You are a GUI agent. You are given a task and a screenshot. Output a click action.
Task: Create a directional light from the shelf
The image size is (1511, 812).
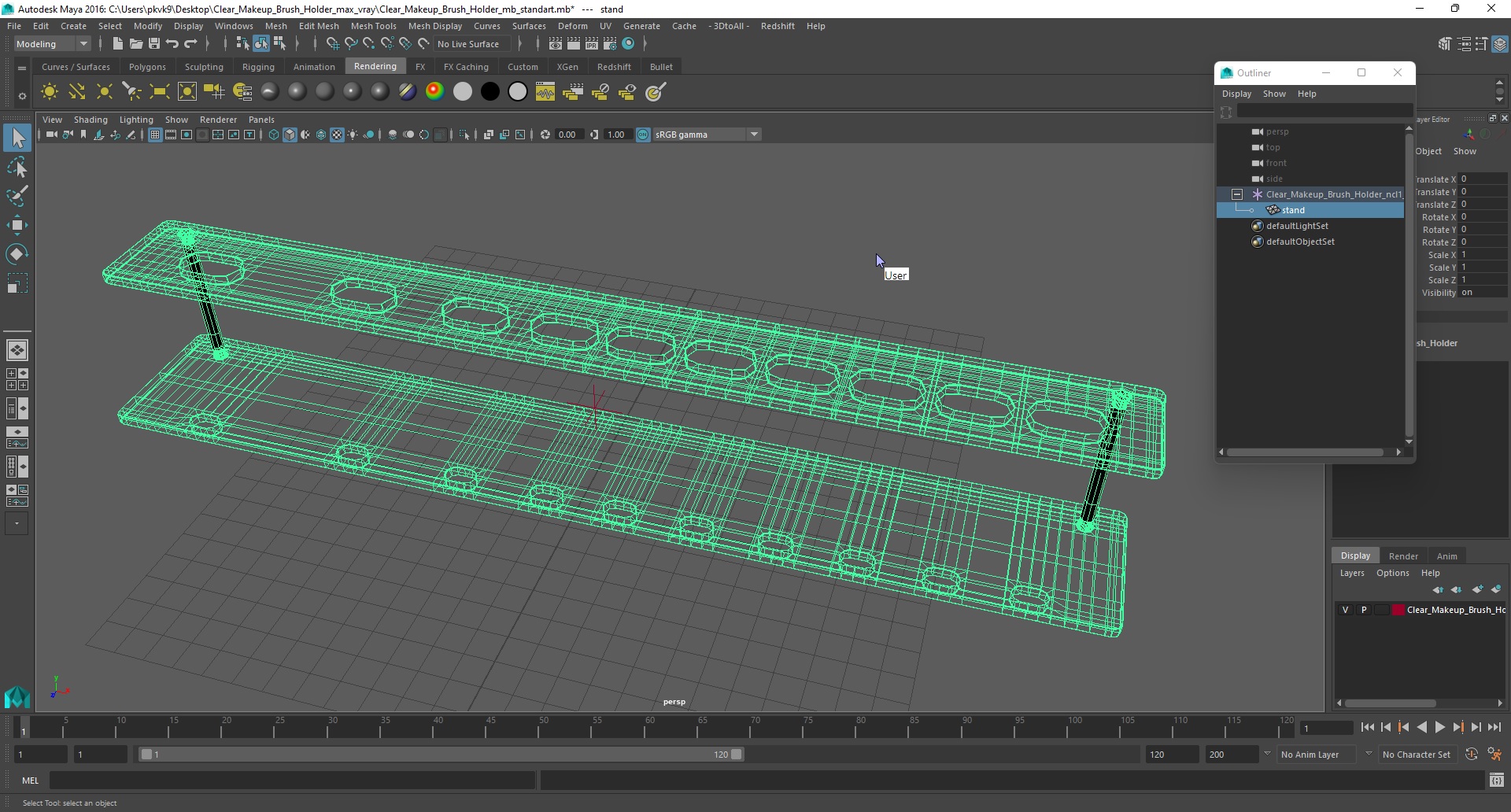[x=76, y=92]
